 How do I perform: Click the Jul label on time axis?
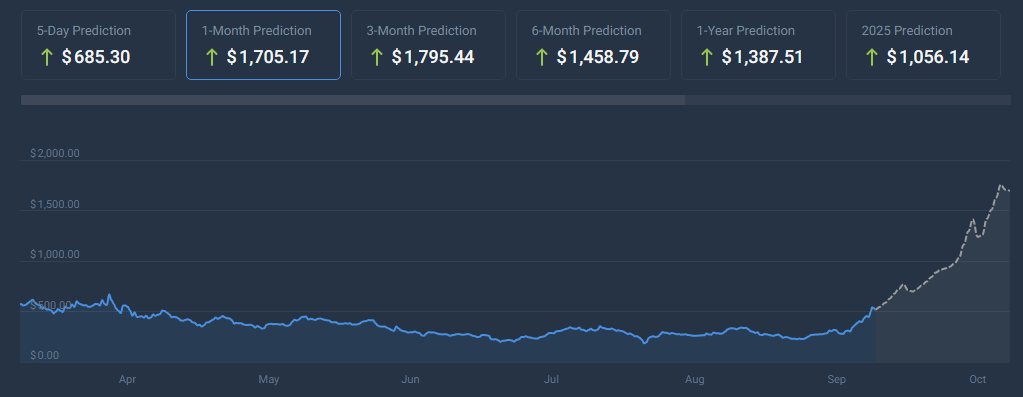(x=552, y=379)
